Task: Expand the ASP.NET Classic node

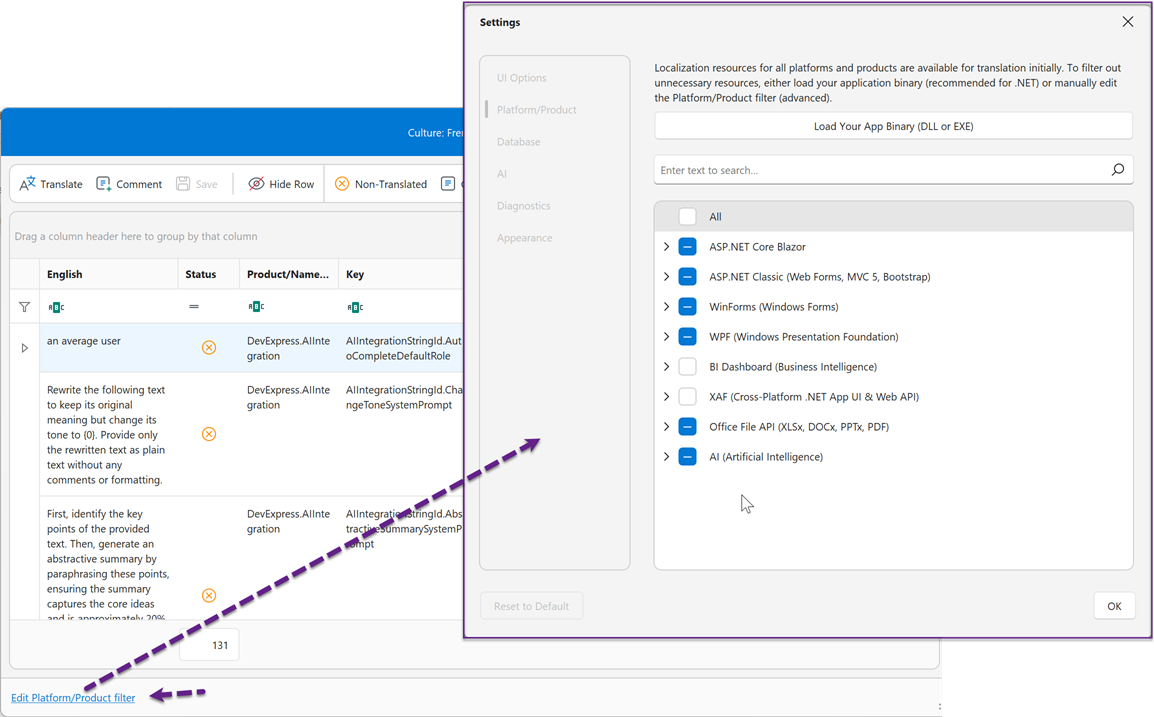Action: tap(666, 277)
